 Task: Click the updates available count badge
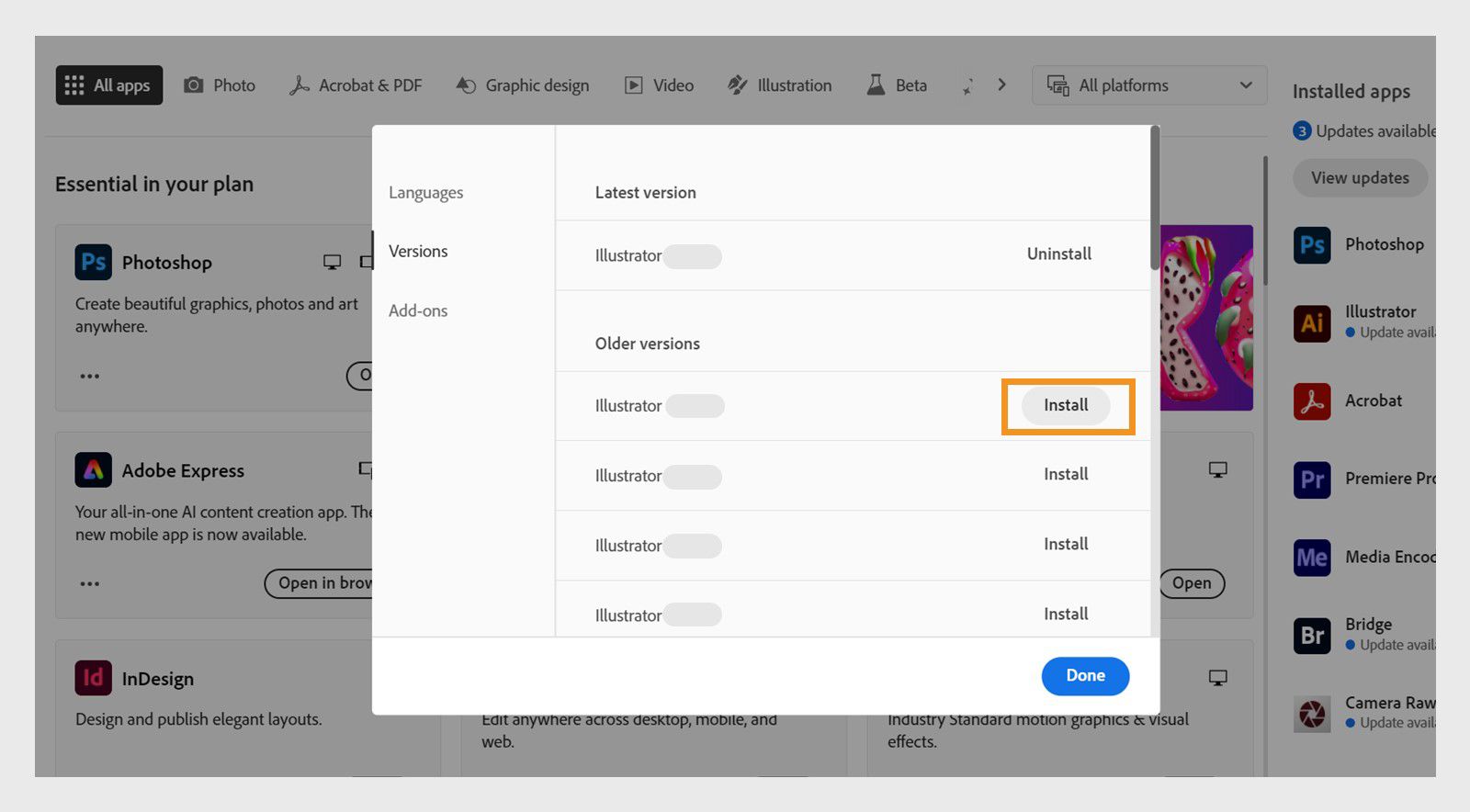[x=1302, y=131]
